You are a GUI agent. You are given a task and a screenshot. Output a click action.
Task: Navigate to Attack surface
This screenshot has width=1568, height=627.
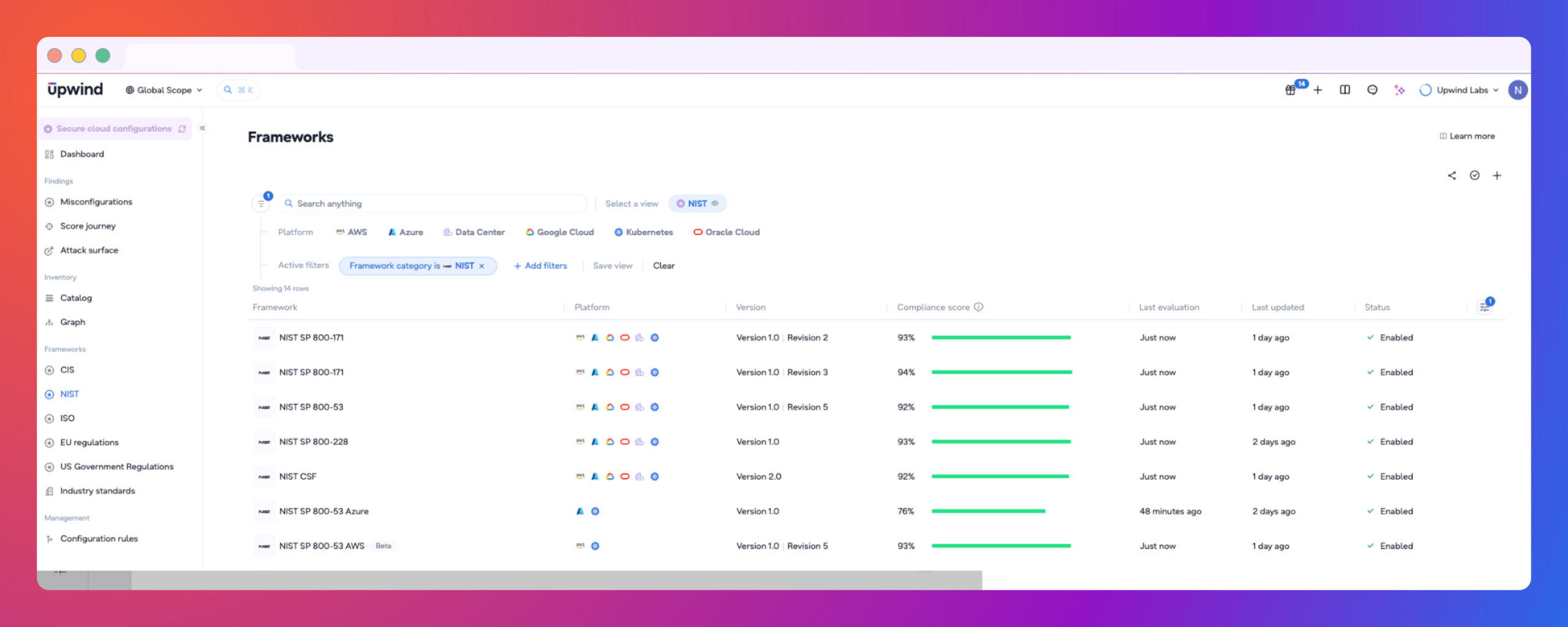[89, 250]
